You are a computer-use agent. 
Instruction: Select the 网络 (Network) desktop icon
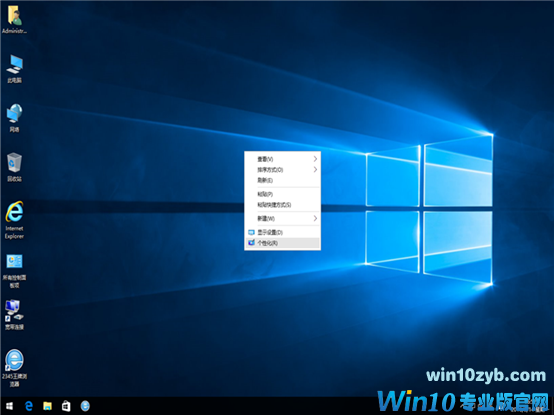point(14,118)
